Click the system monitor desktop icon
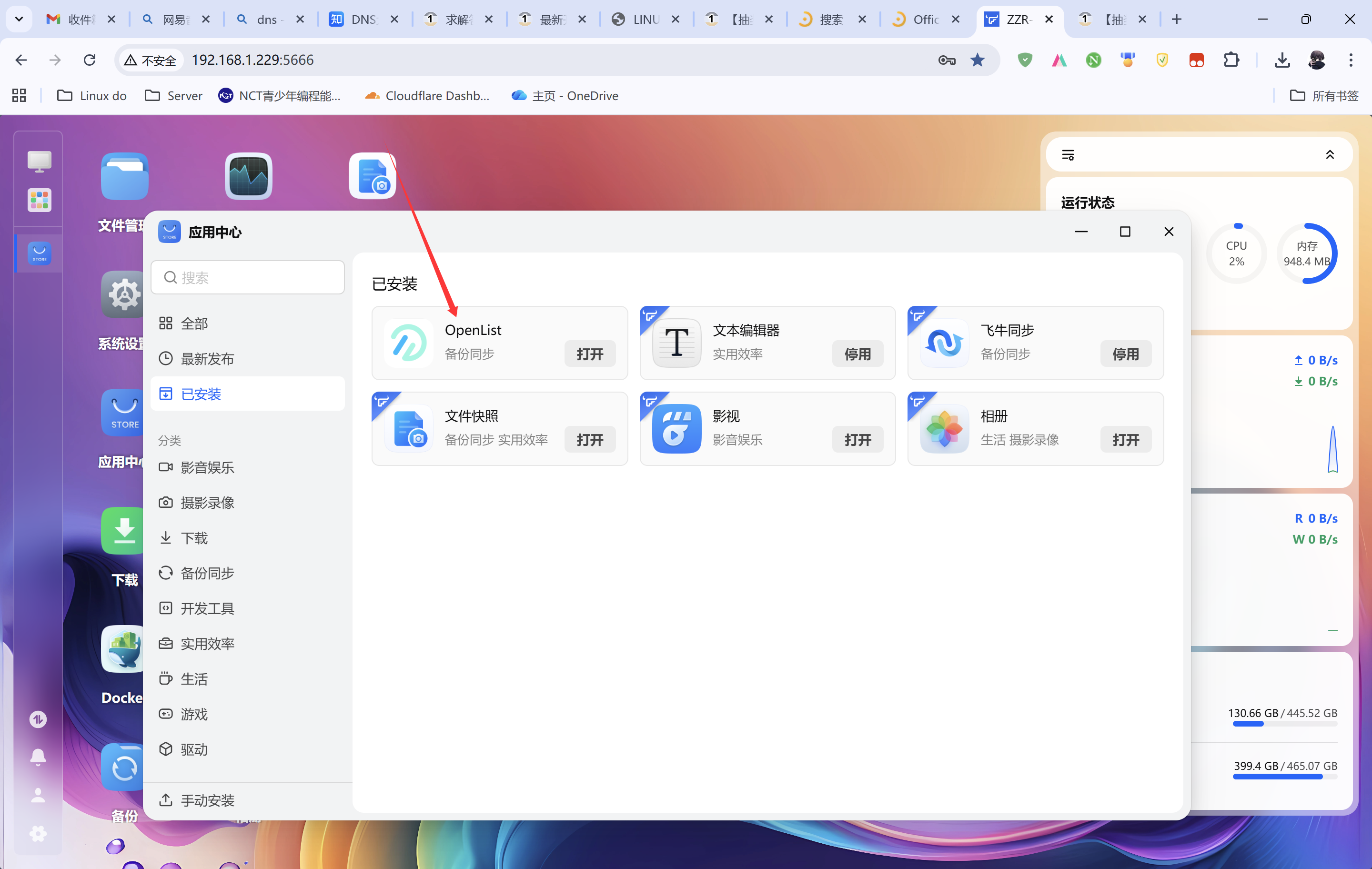1372x869 pixels. coord(248,176)
